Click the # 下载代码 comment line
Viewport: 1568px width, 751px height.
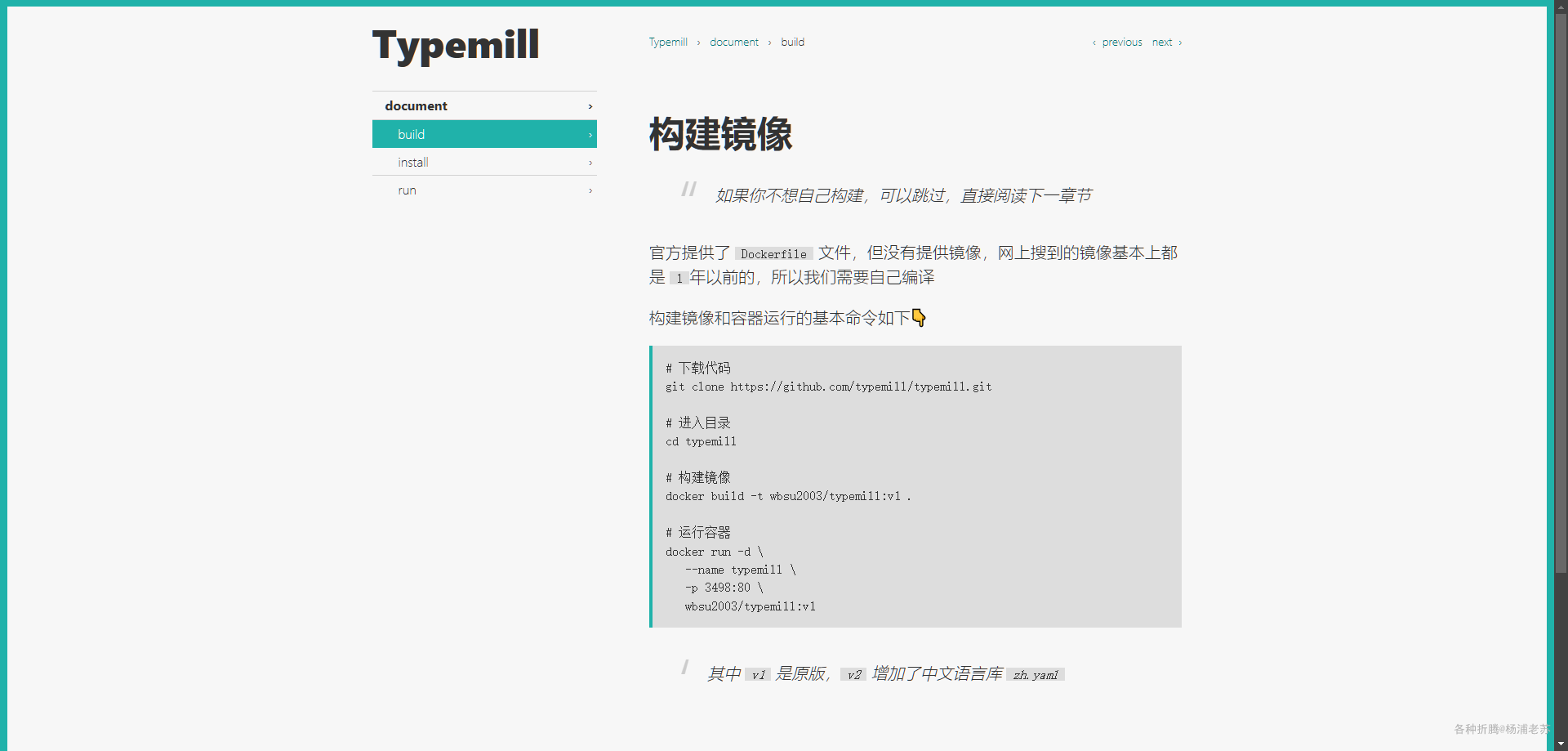[x=698, y=368]
